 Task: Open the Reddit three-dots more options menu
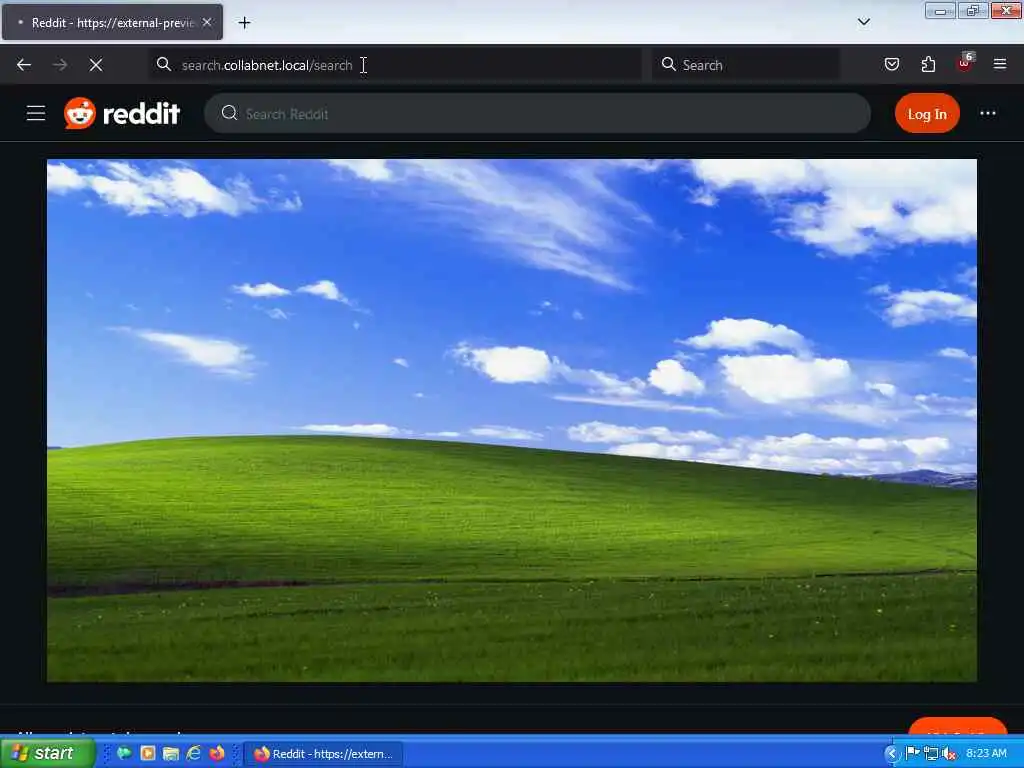pos(987,113)
